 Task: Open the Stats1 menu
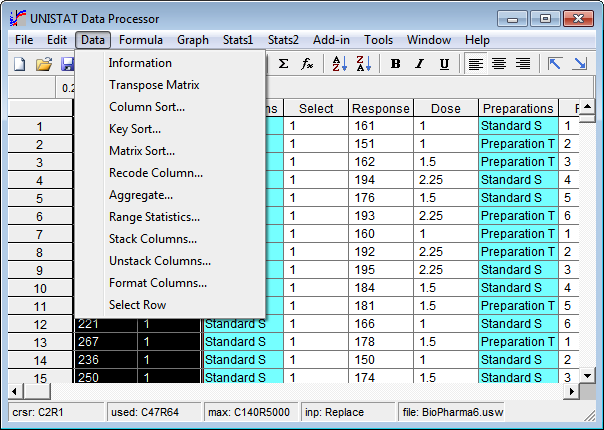coord(238,40)
